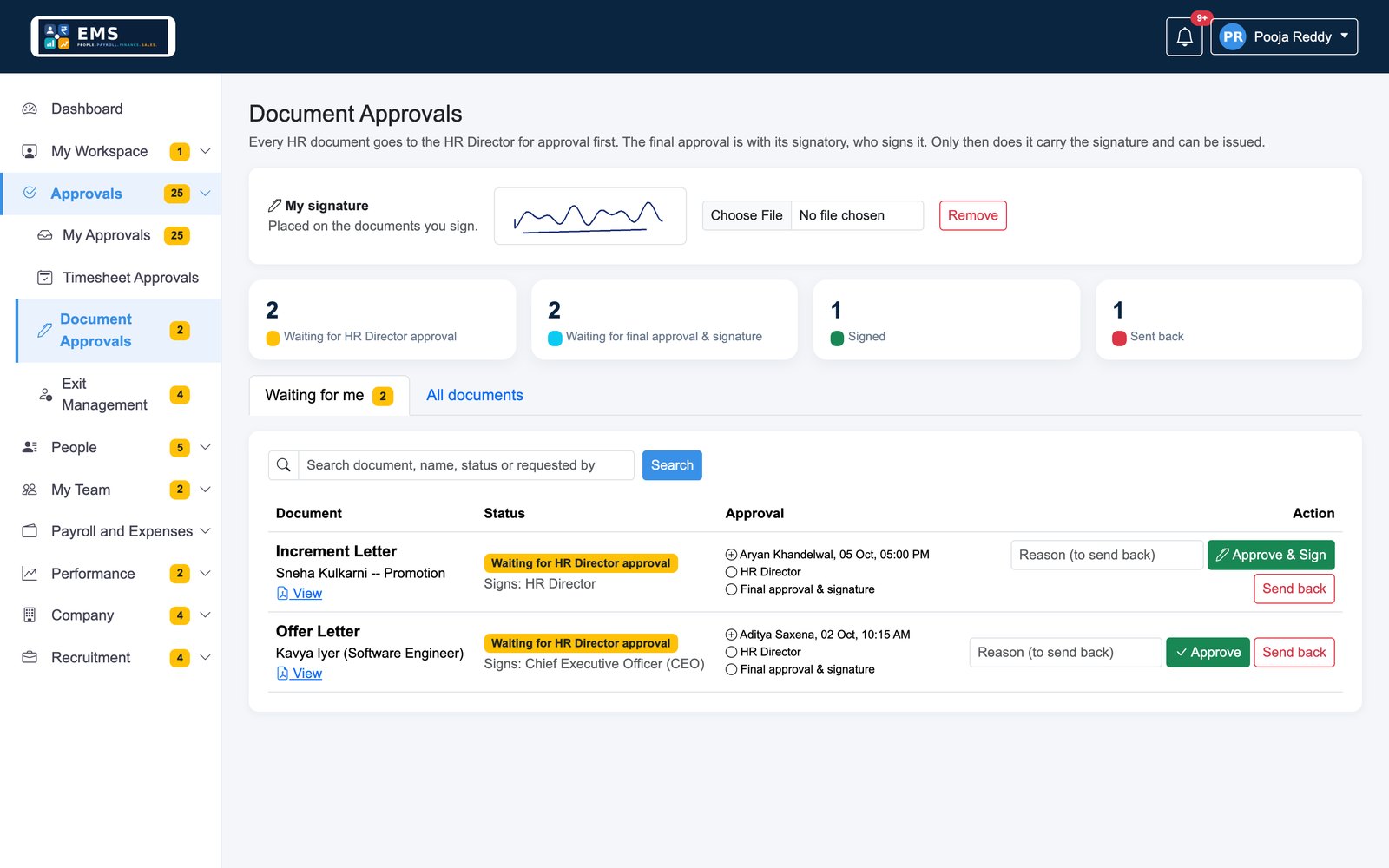Click the blue Search button
Viewport: 1389px width, 868px height.
(672, 465)
